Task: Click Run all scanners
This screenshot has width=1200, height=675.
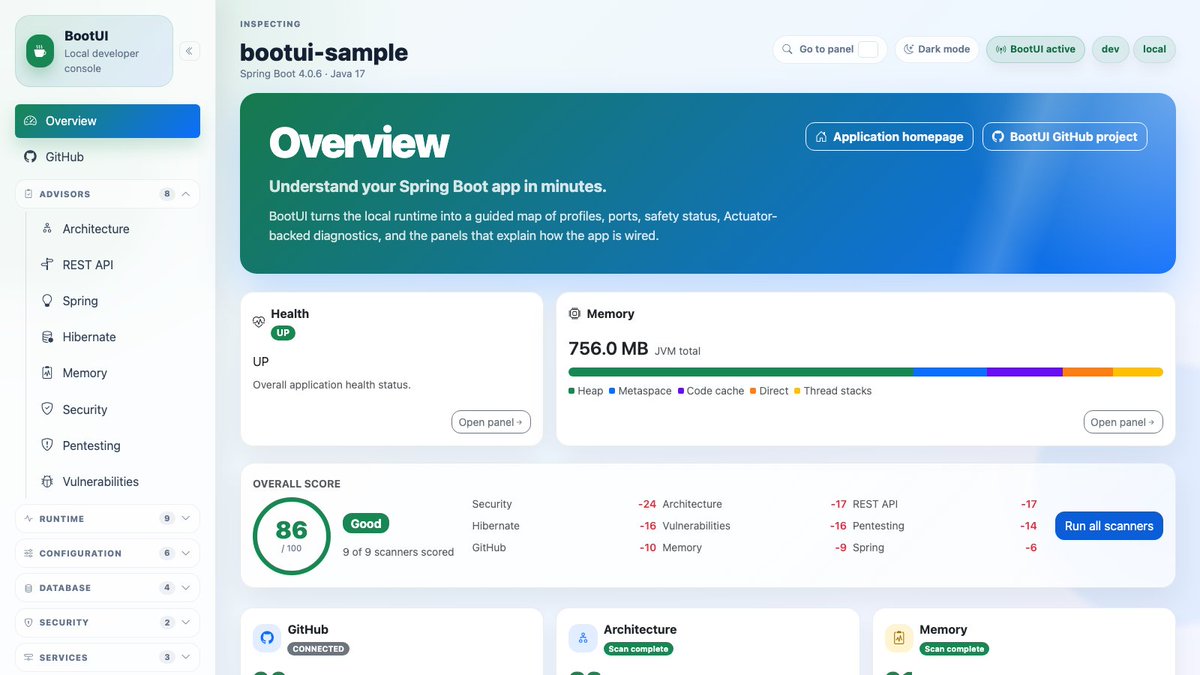Action: [1109, 526]
